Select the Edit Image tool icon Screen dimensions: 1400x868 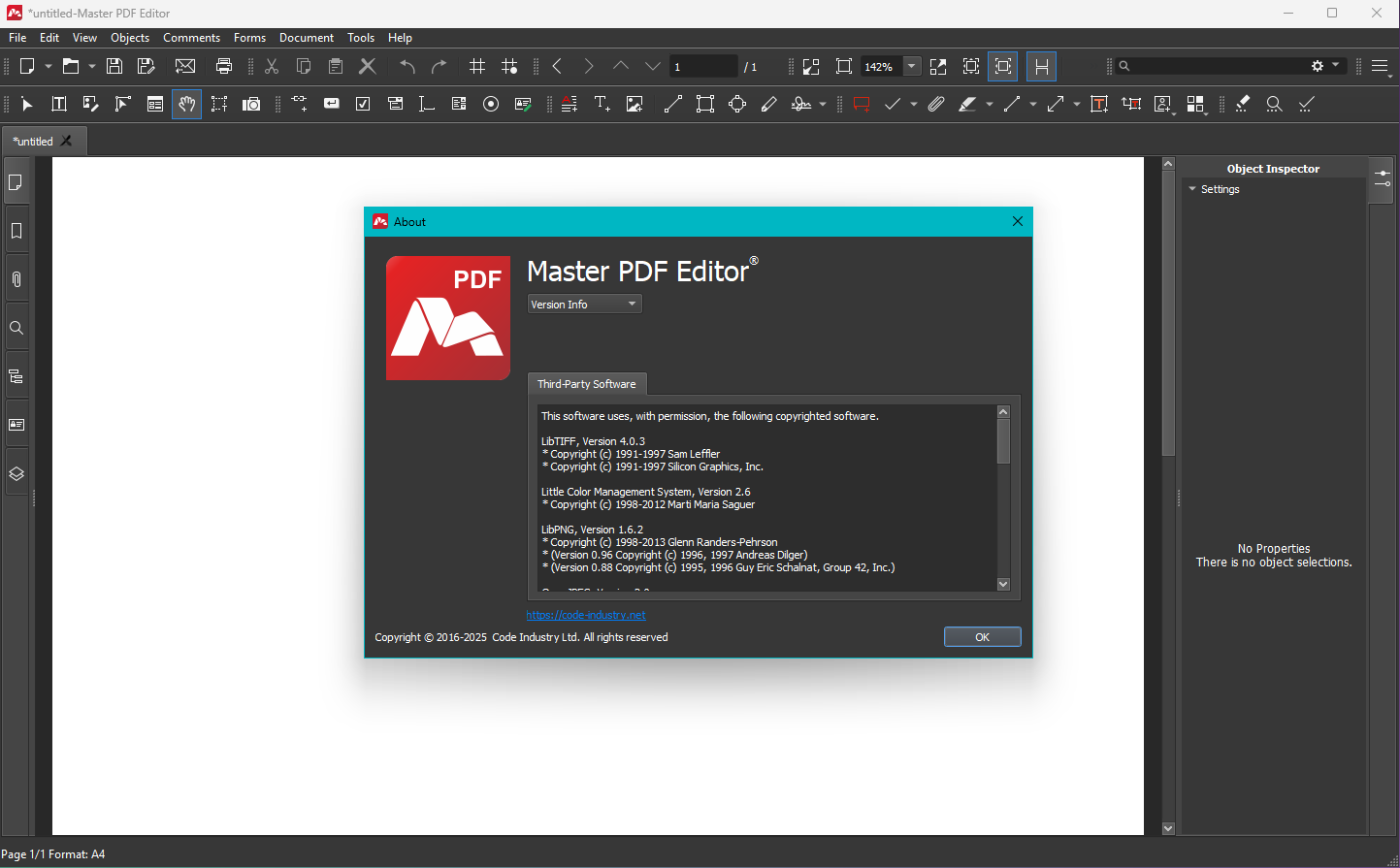tap(91, 104)
